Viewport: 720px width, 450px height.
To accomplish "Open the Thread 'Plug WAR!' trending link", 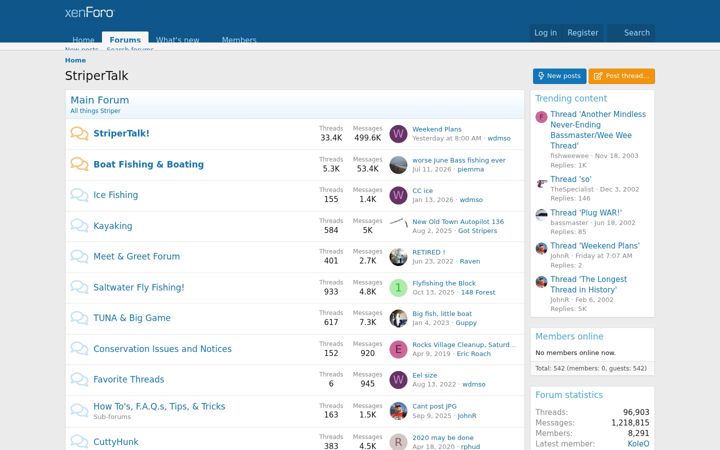I will click(586, 213).
